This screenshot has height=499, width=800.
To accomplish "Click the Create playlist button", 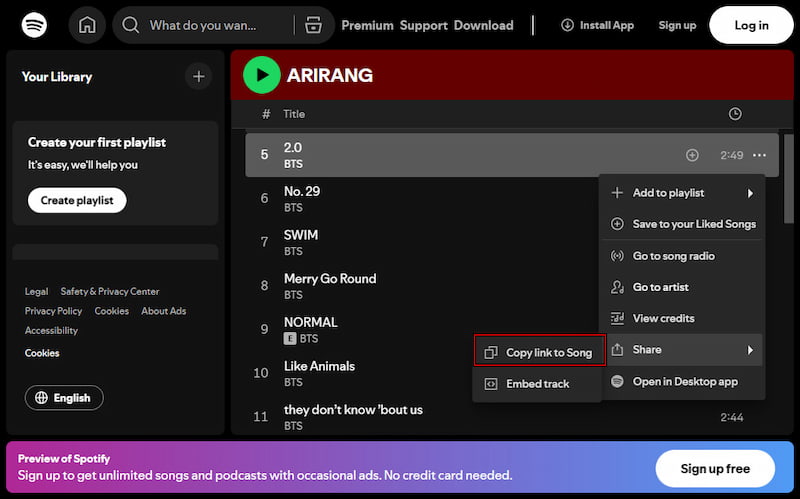I will (77, 200).
